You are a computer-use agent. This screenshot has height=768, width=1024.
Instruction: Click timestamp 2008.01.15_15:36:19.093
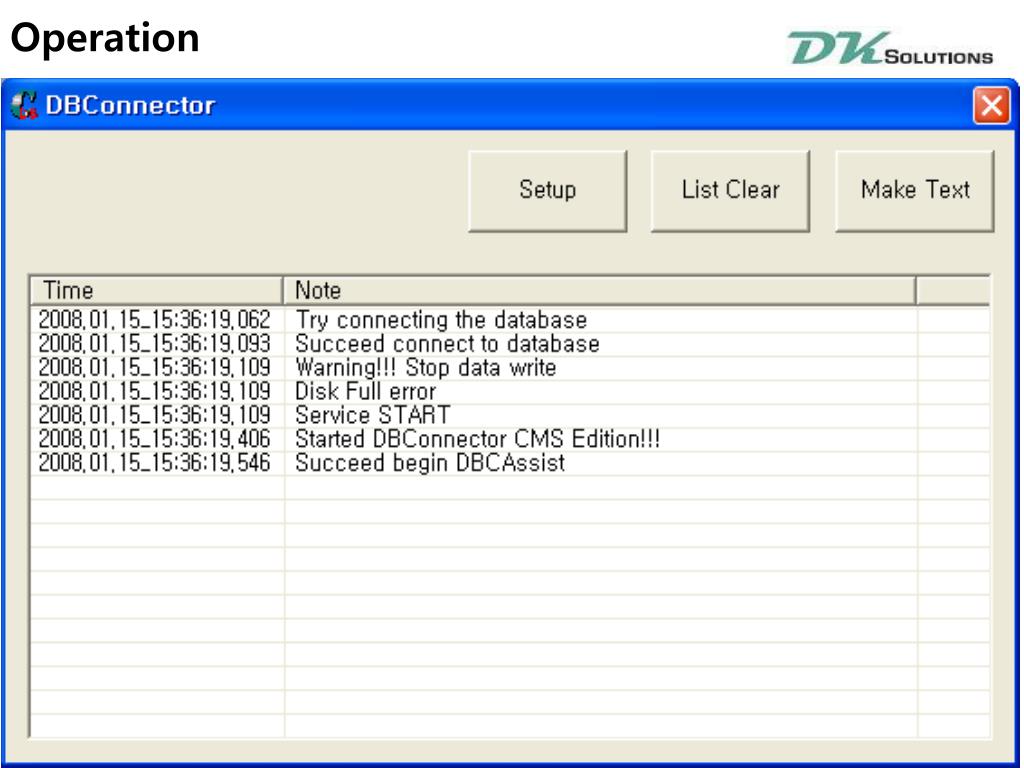click(x=154, y=344)
